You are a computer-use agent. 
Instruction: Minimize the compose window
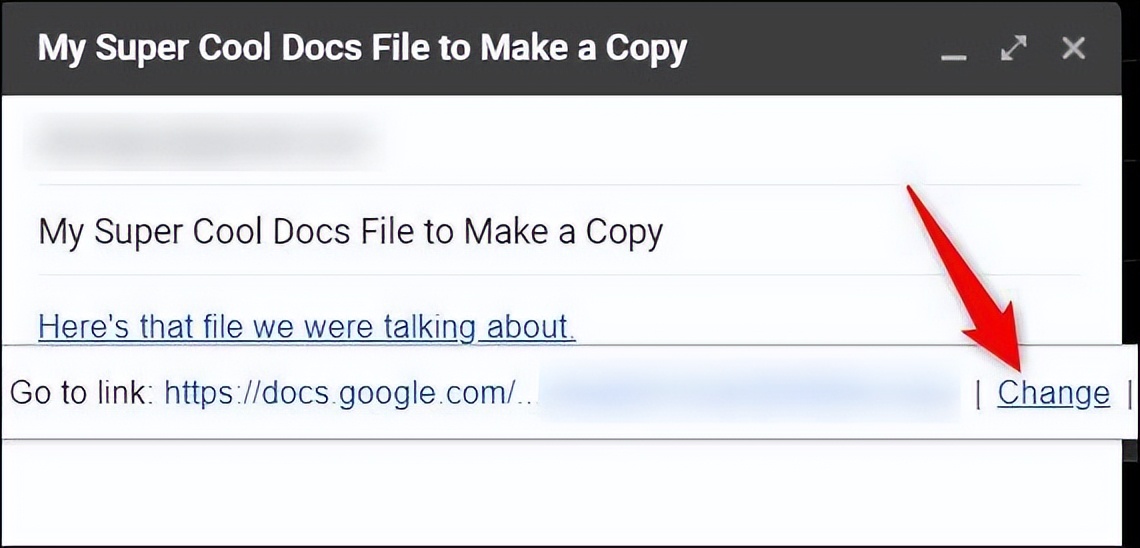coord(953,49)
